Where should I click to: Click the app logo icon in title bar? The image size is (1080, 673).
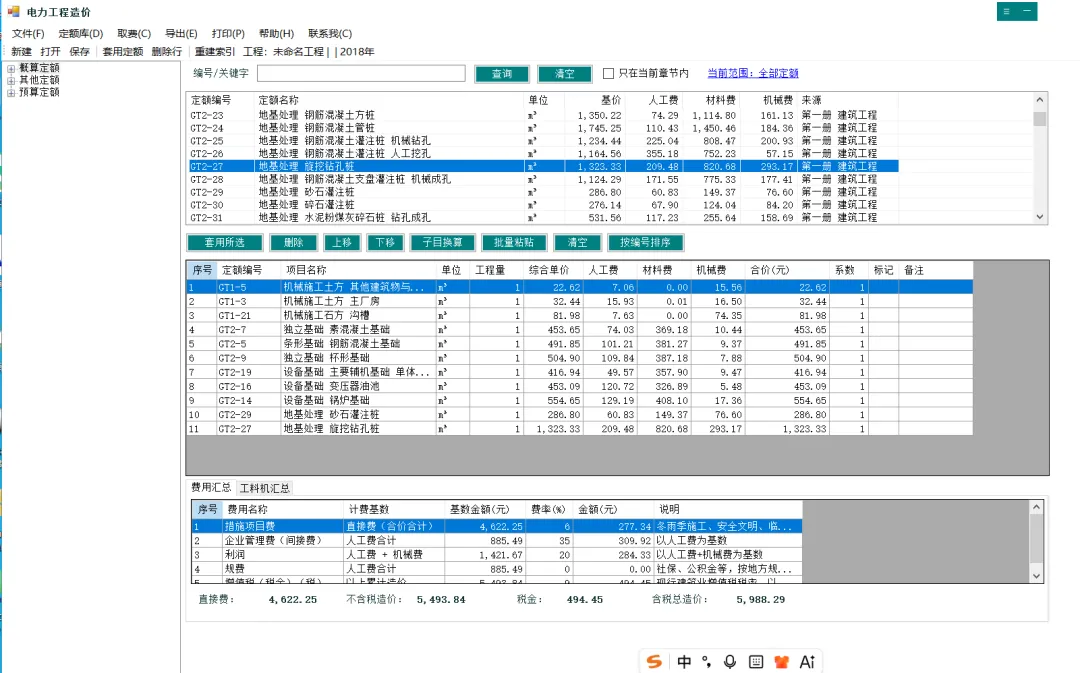coord(13,12)
